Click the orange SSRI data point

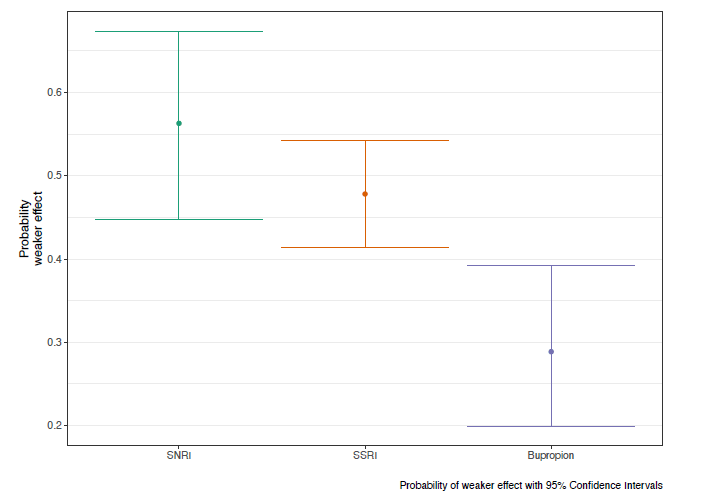click(x=365, y=194)
